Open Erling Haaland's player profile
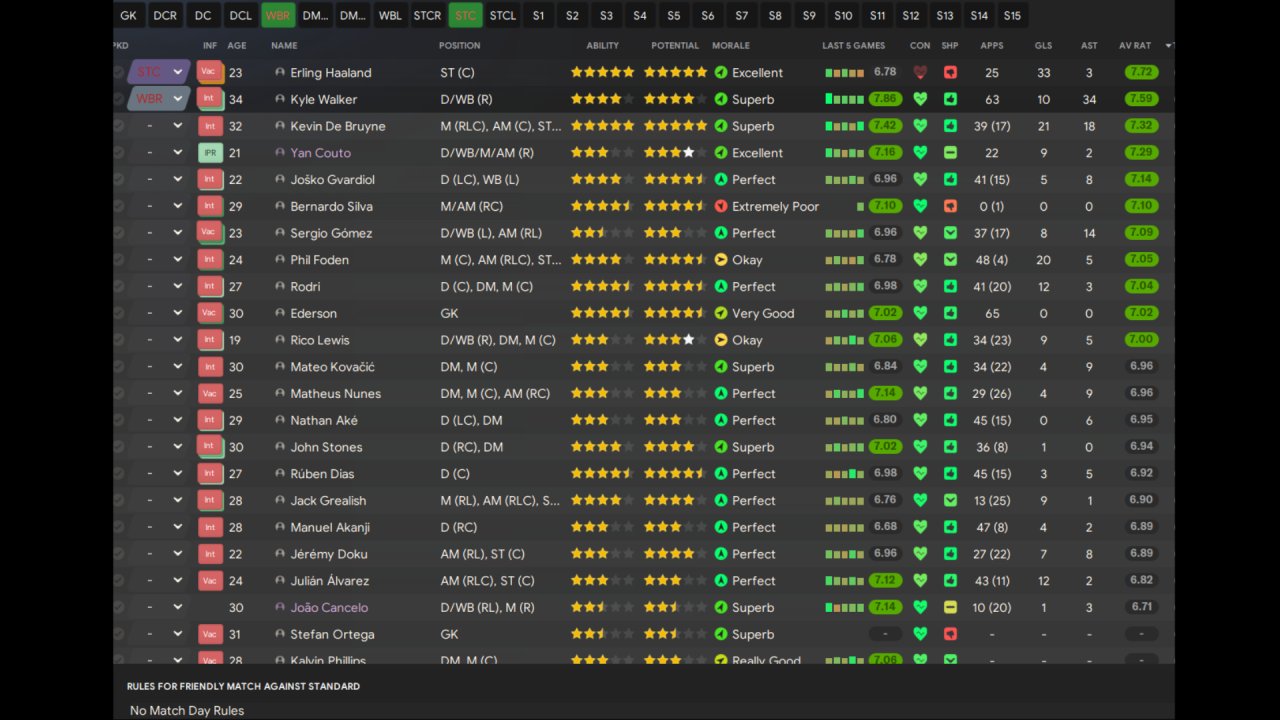1280x720 pixels. (x=331, y=72)
